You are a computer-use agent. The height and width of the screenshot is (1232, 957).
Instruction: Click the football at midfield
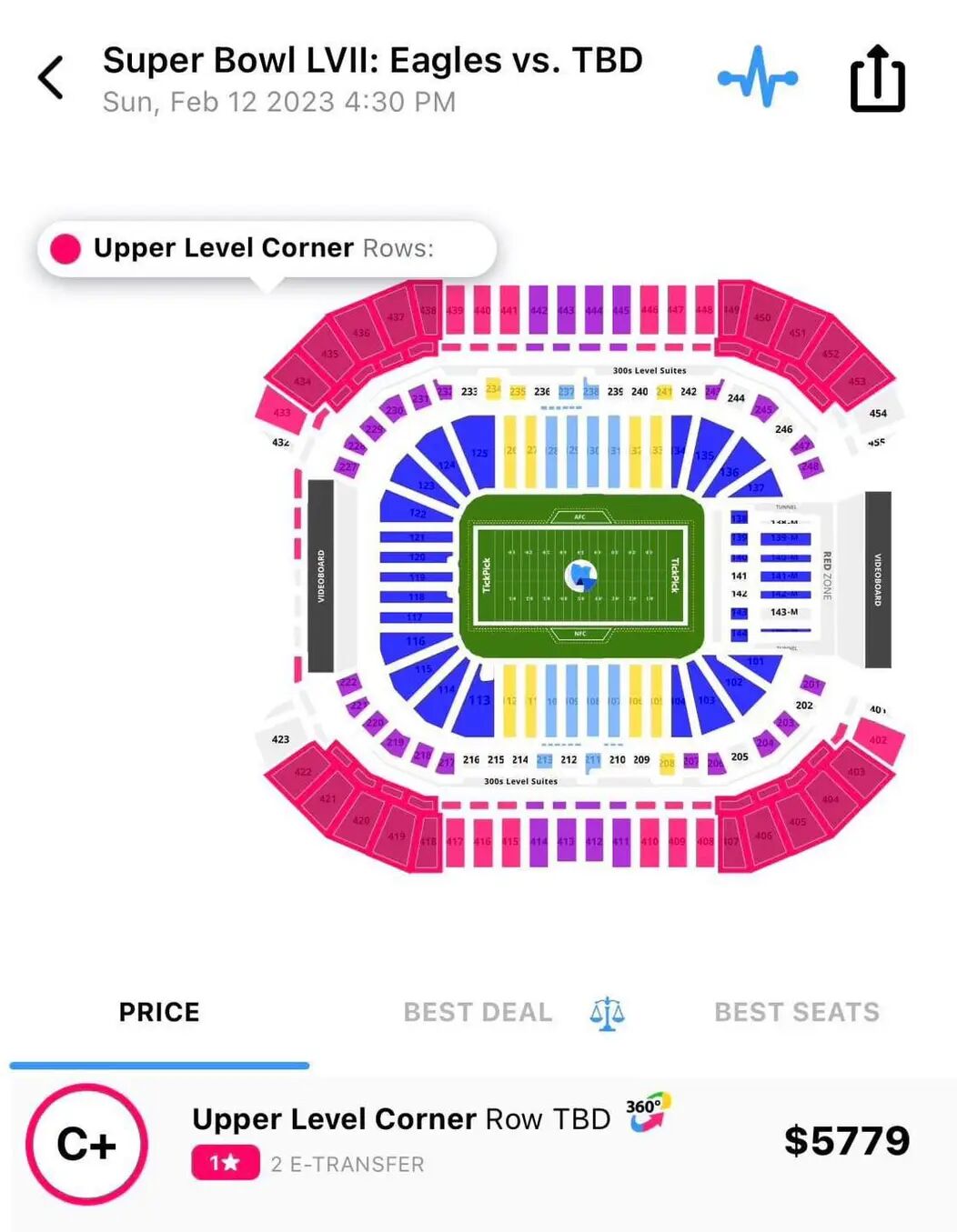(x=580, y=576)
